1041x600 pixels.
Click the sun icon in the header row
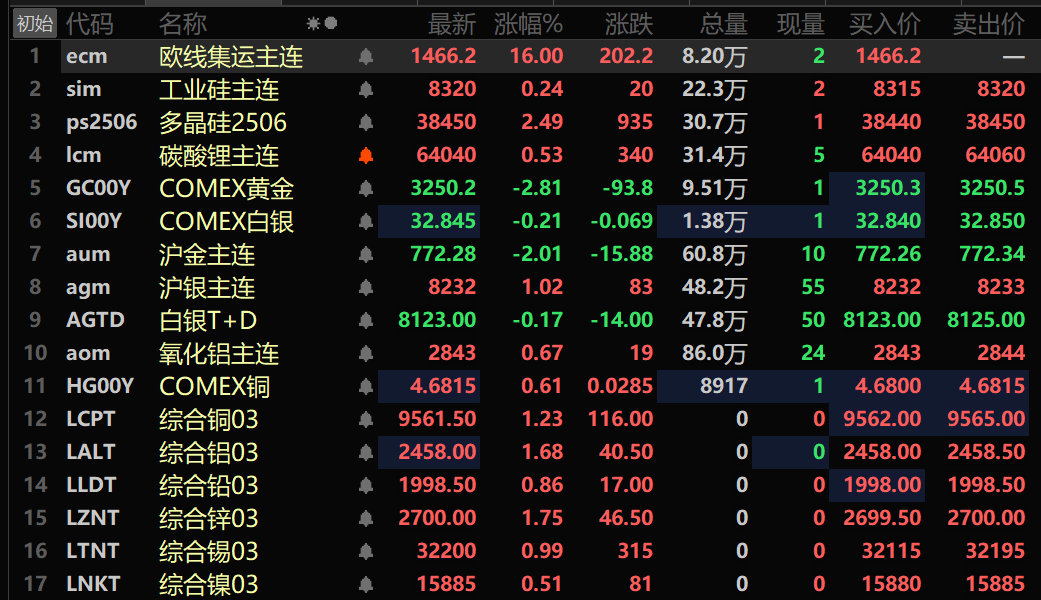(313, 24)
